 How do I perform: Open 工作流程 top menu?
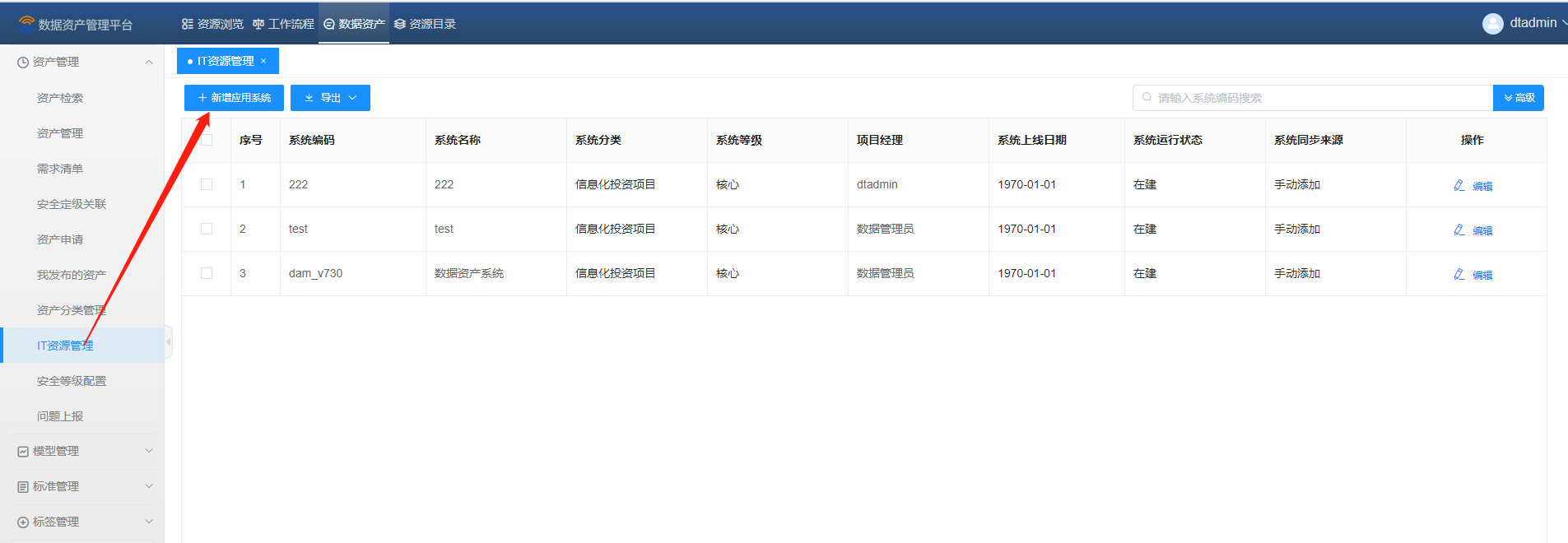[283, 24]
